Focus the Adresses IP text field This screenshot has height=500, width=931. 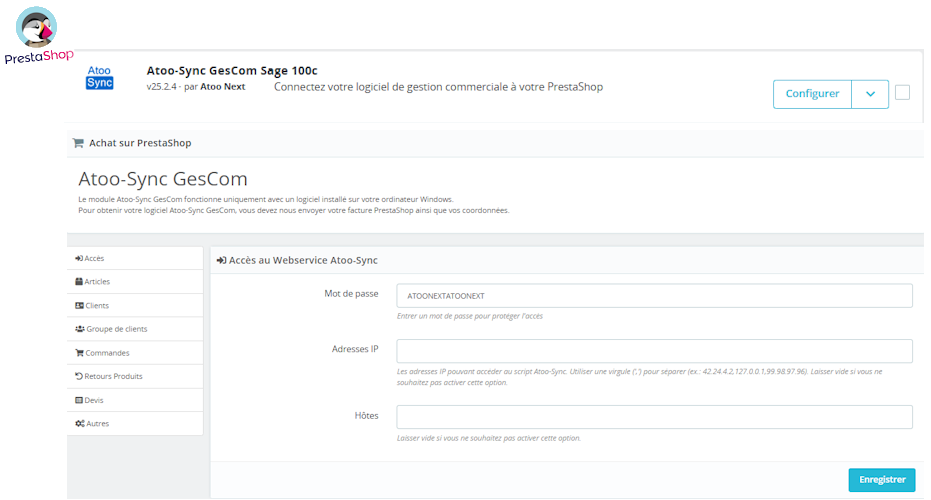pos(654,351)
